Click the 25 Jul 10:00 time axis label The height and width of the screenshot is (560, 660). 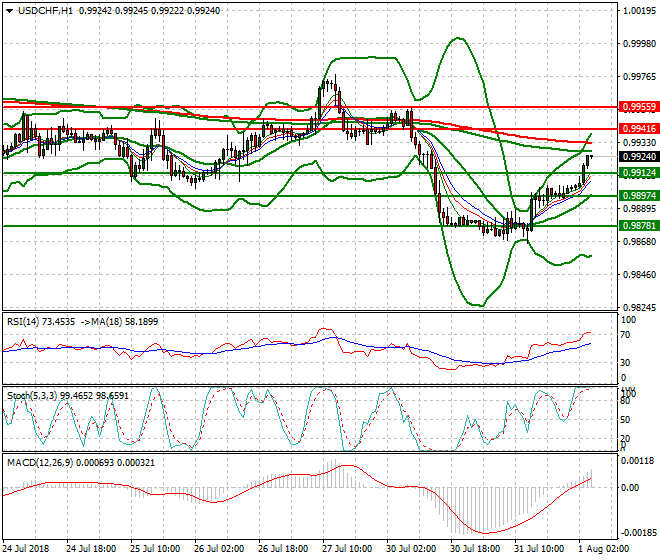tap(155, 549)
